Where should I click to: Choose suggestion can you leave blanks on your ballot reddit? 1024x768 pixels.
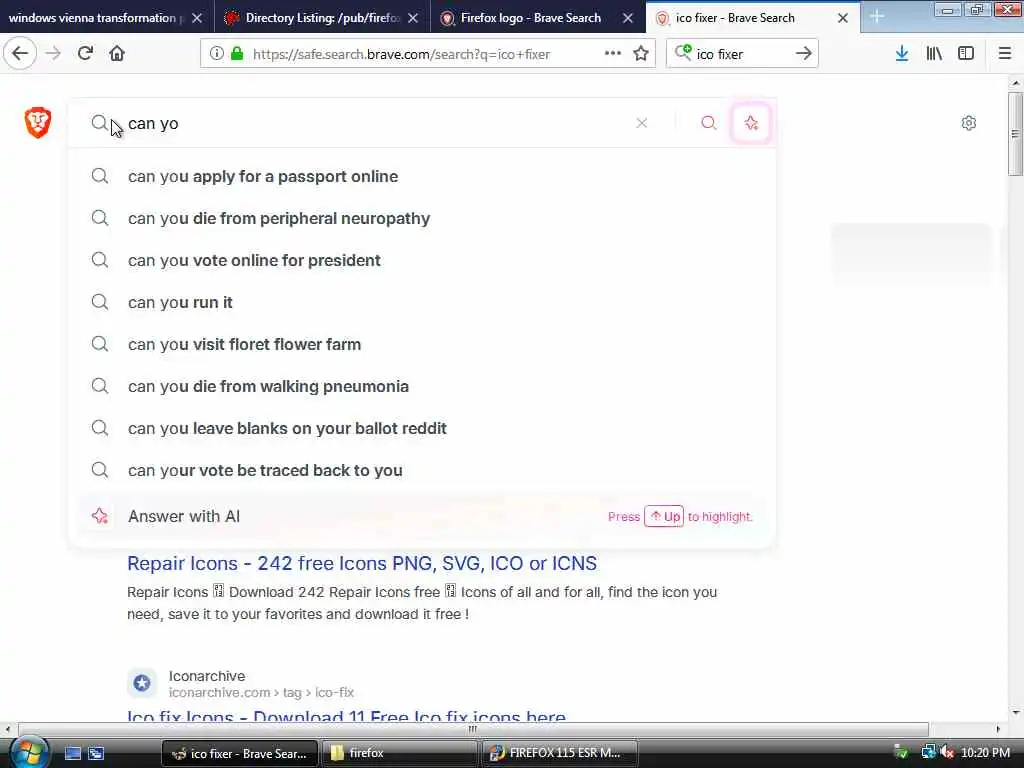(422, 428)
